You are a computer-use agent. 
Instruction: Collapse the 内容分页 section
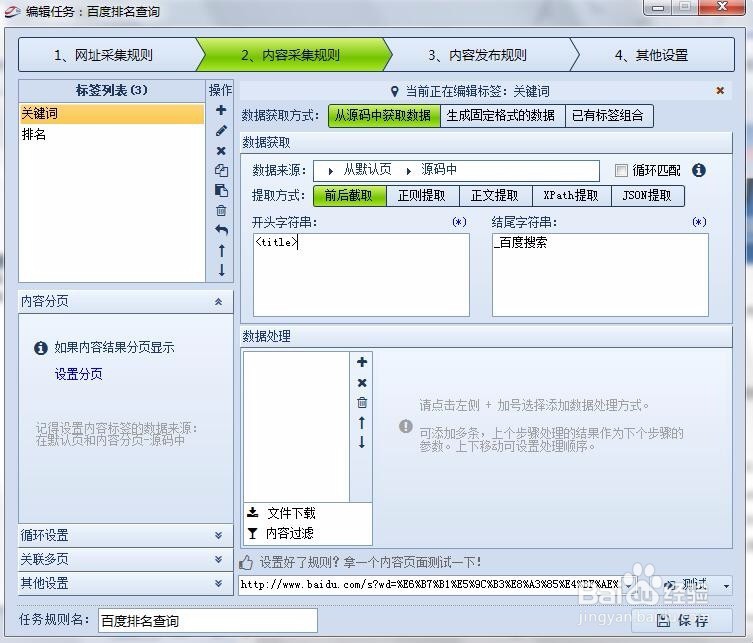click(x=219, y=302)
